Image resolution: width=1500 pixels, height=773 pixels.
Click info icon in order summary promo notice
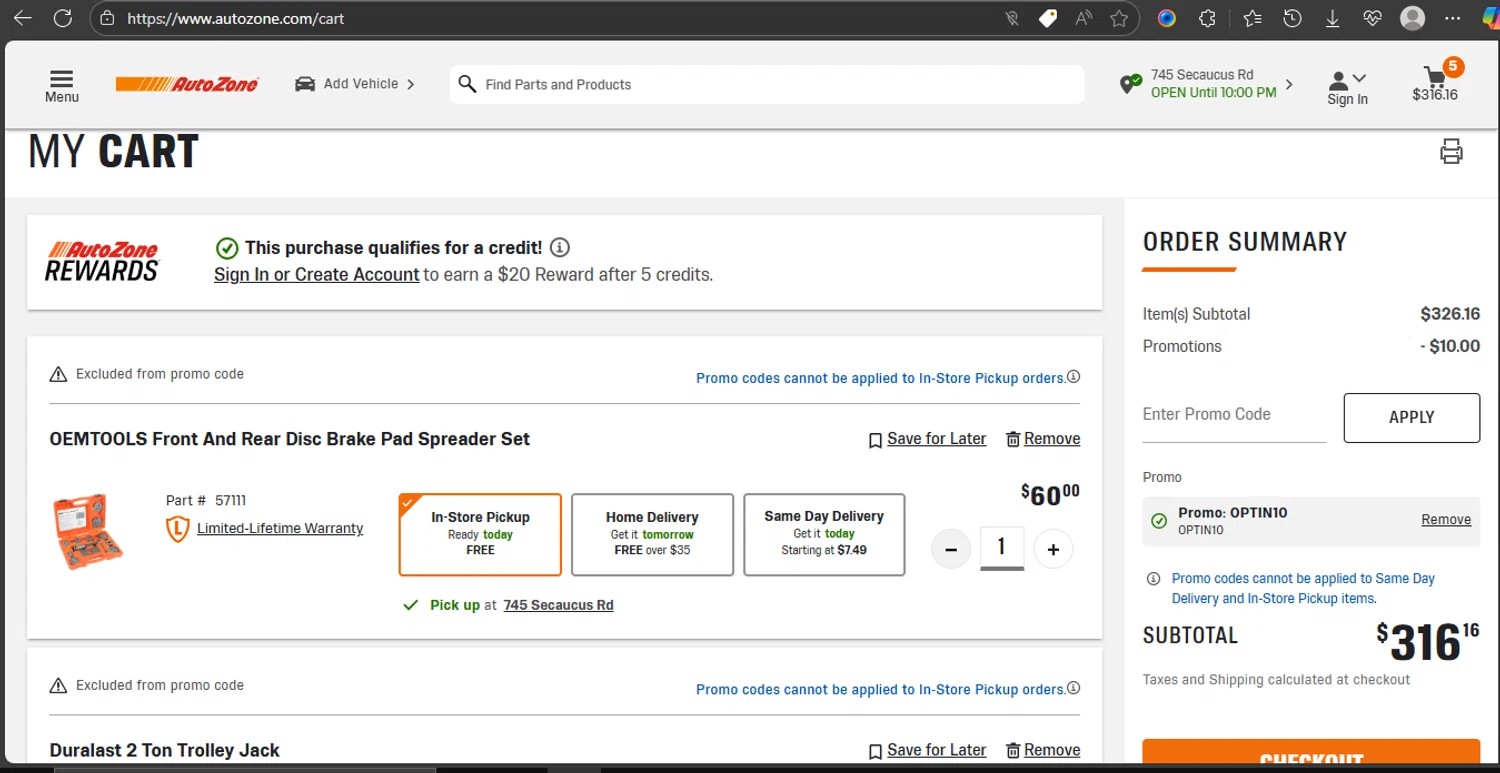1153,578
